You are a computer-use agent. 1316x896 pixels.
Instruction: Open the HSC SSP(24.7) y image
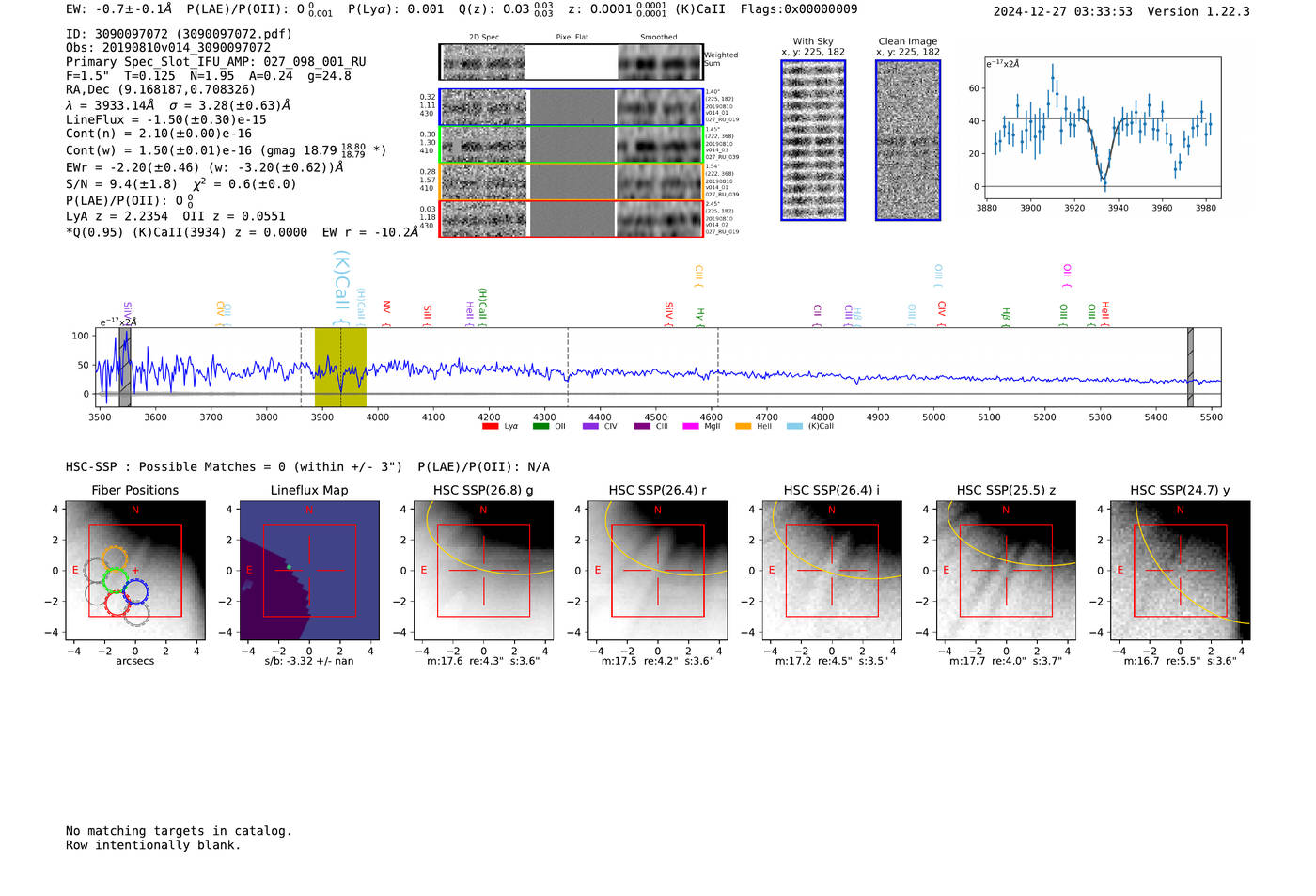pyautogui.click(x=1181, y=571)
